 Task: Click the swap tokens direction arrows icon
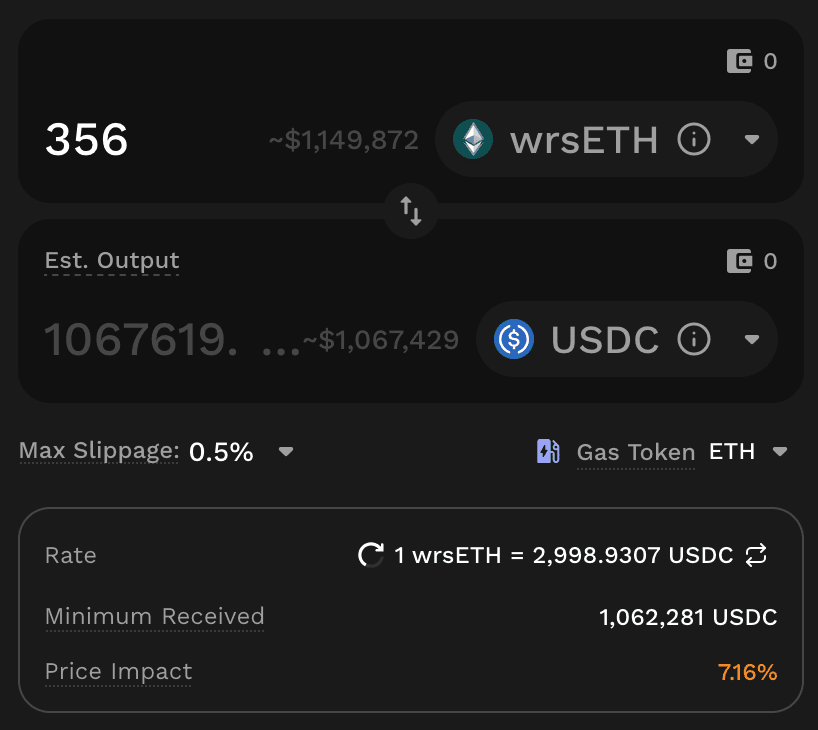point(411,210)
